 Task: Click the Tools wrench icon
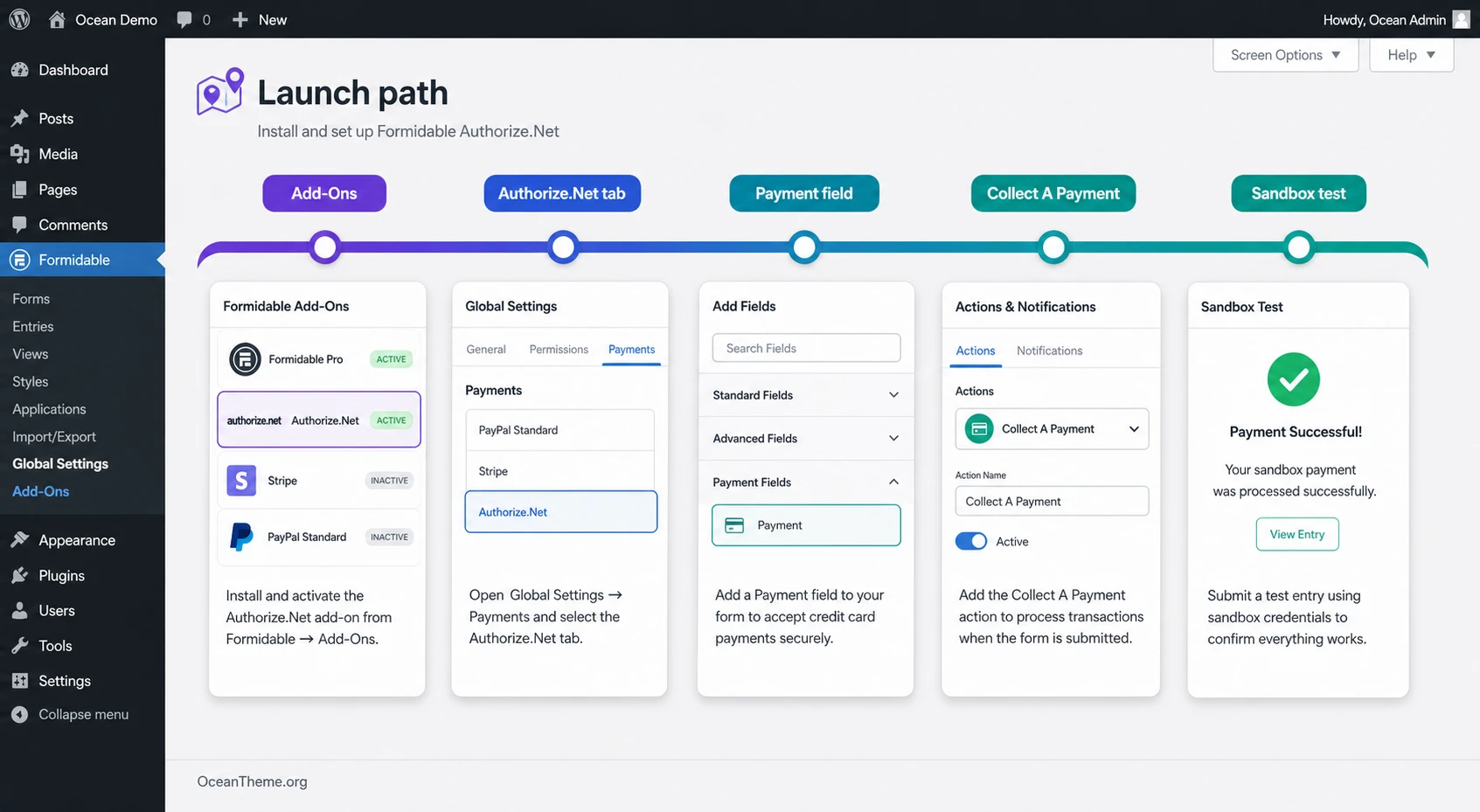click(19, 646)
